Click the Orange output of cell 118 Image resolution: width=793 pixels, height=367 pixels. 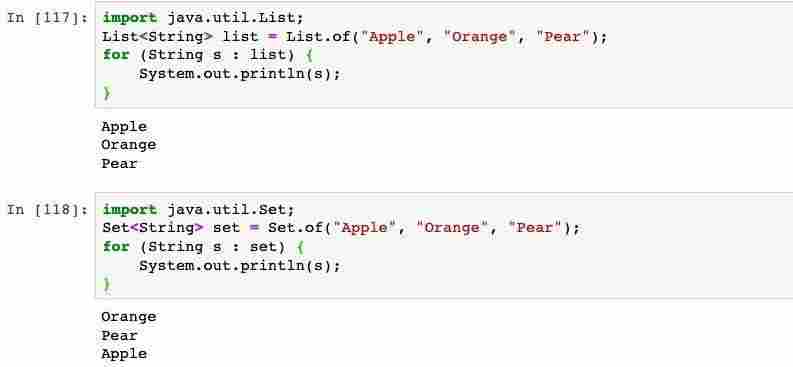(128, 317)
